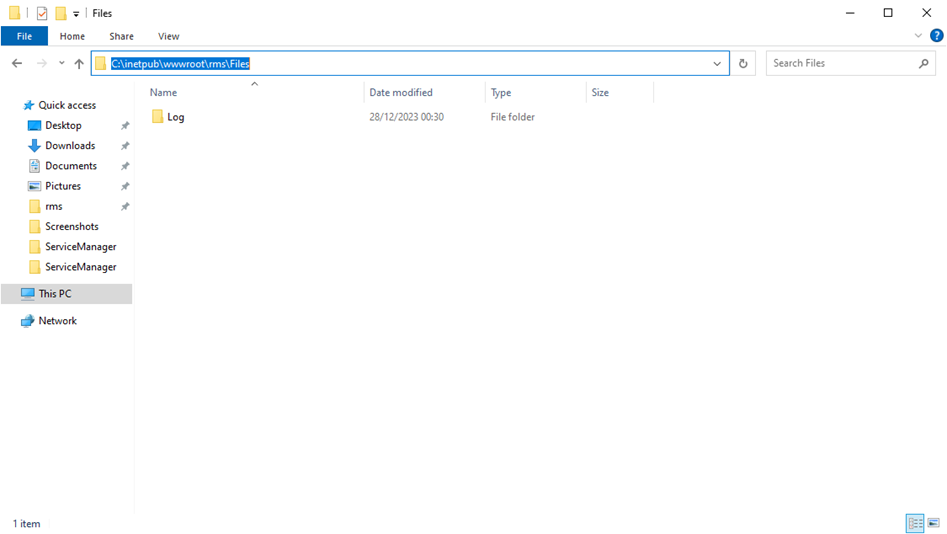Open Downloads in Quick access
The height and width of the screenshot is (534, 947).
point(70,146)
